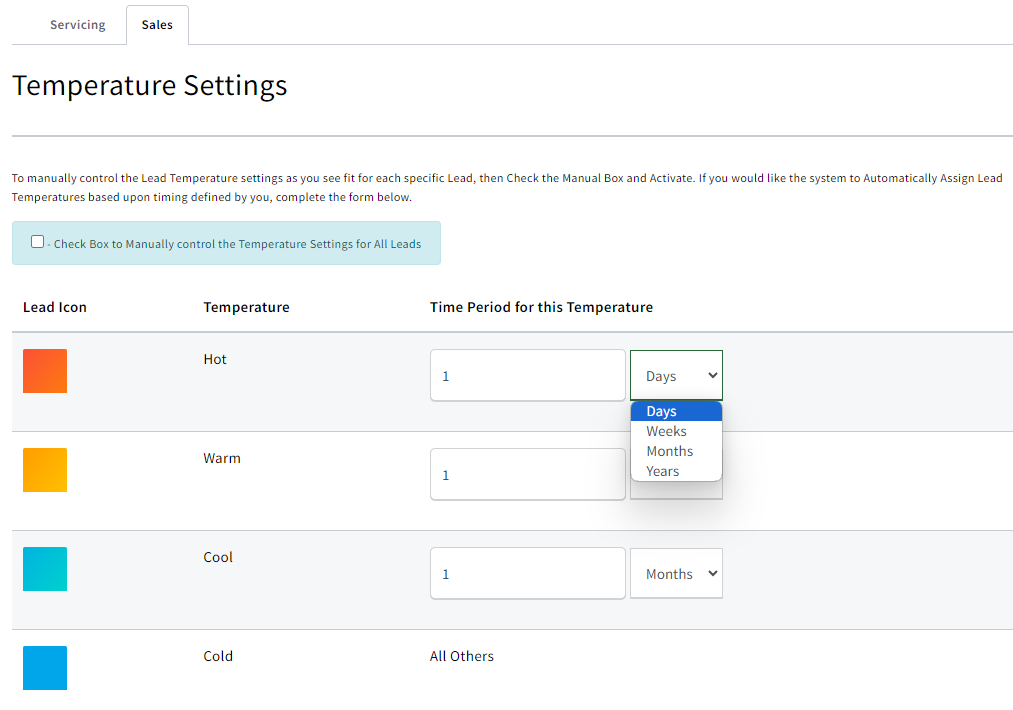The height and width of the screenshot is (710, 1013).
Task: Pick Years from the open dropdown list
Action: pos(662,471)
